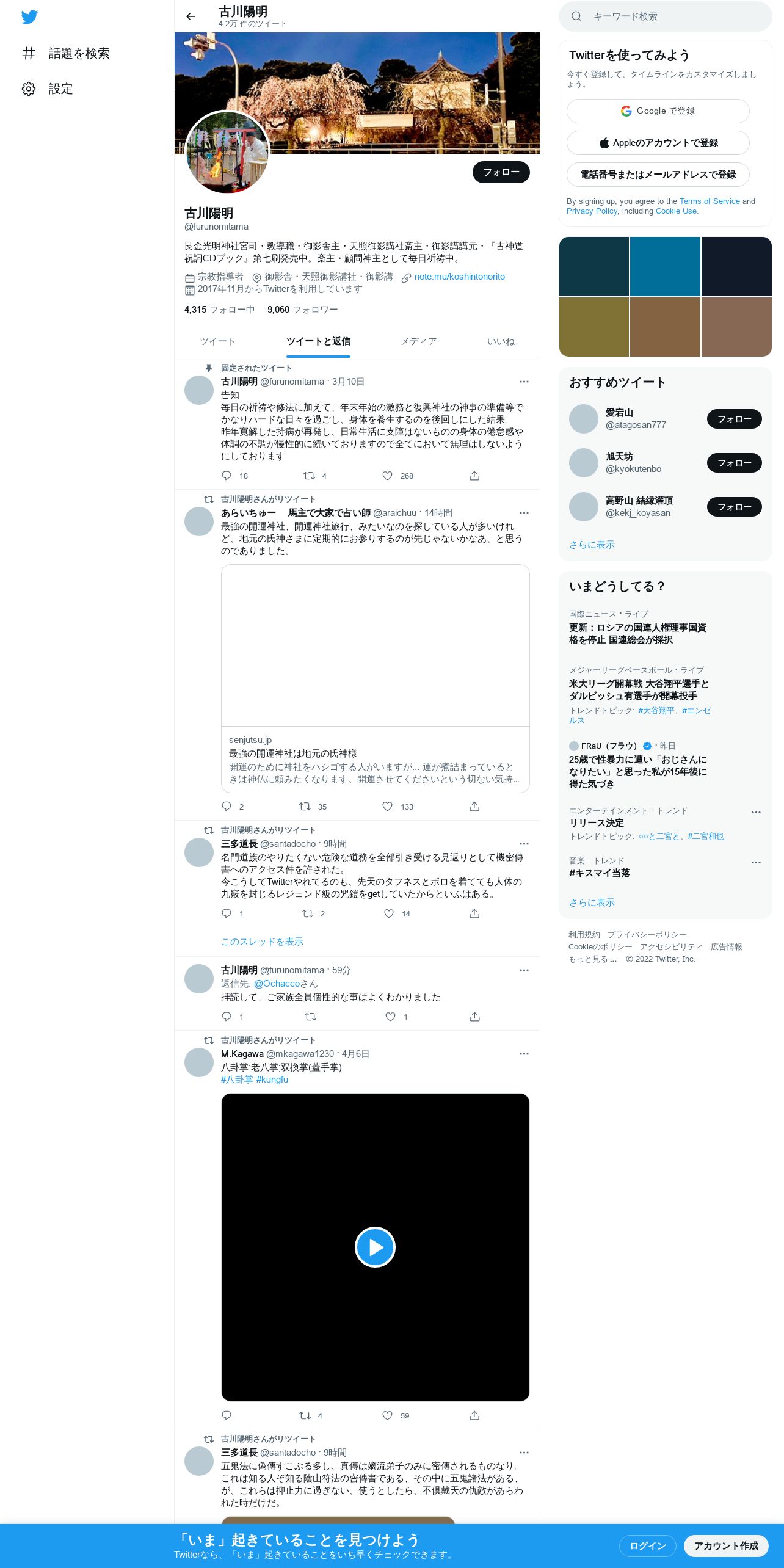Retweet the 拝読して reply tweet

click(310, 1017)
